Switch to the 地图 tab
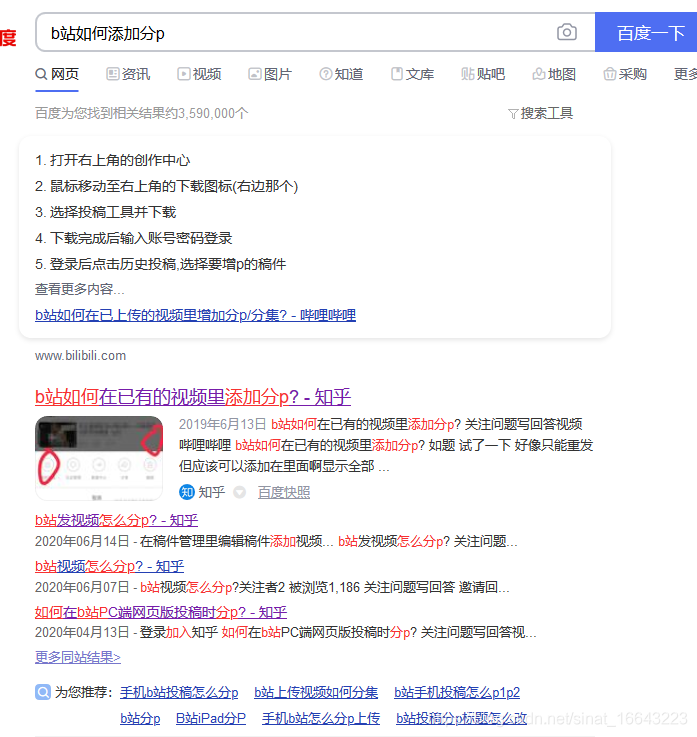 (554, 74)
